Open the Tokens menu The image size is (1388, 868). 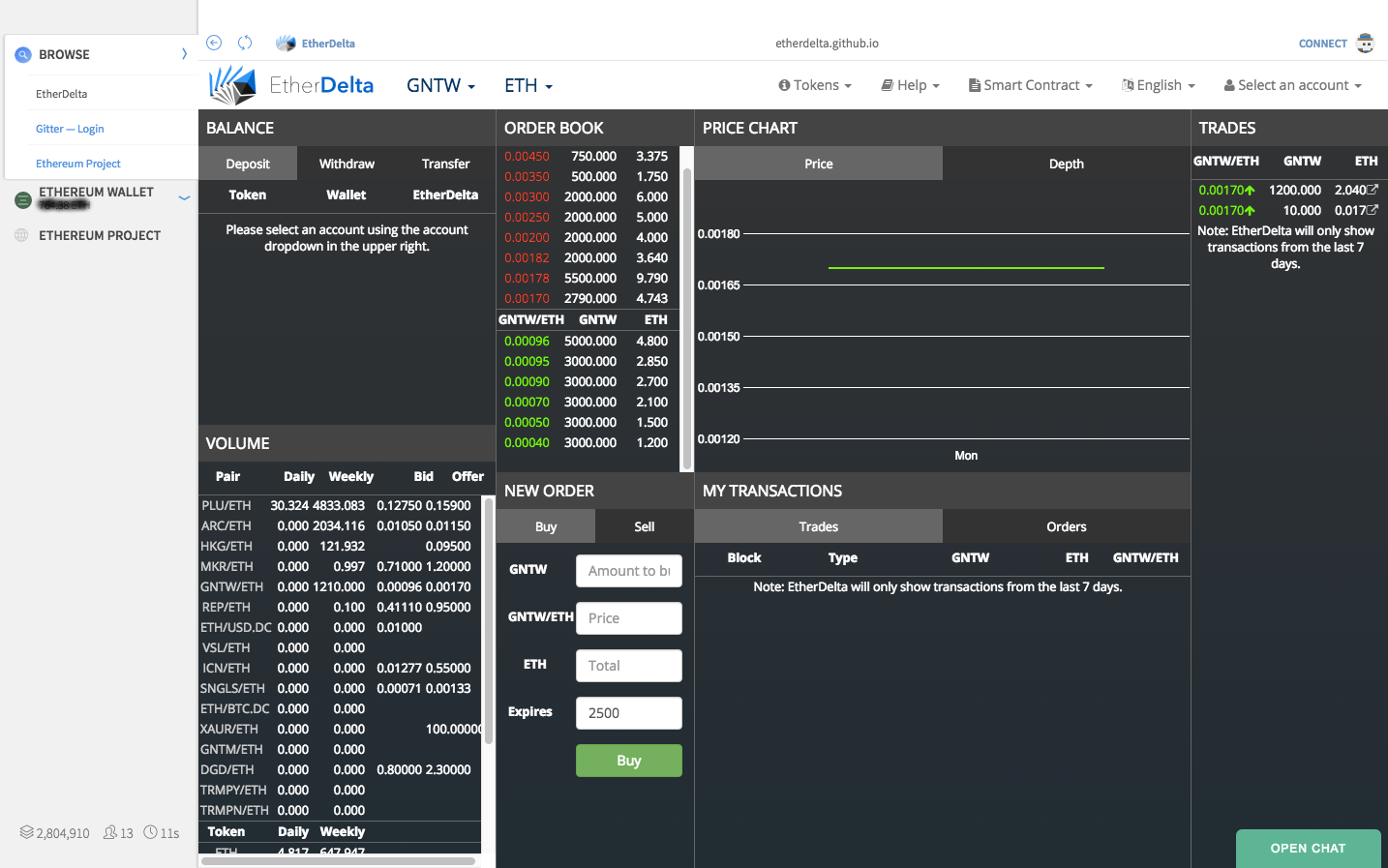815,85
